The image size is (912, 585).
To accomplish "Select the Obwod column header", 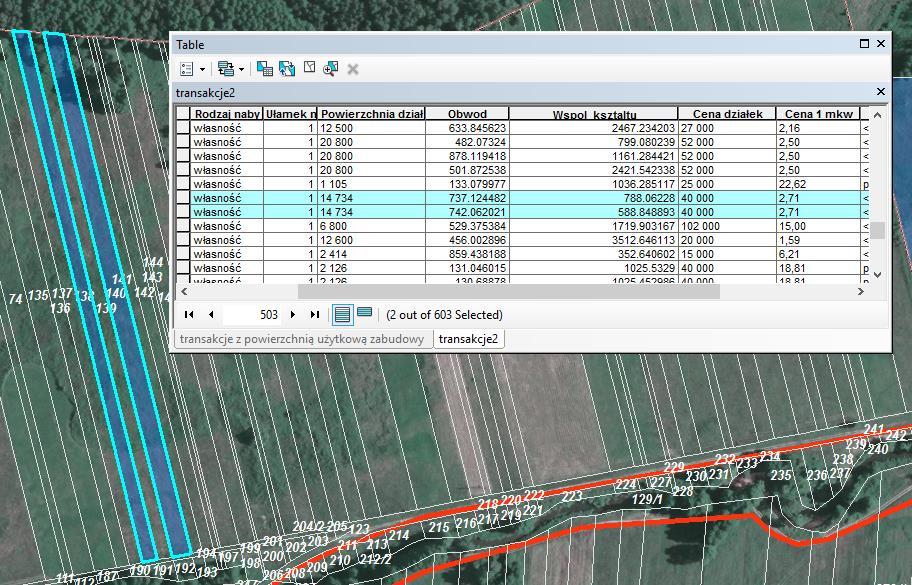I will pos(467,114).
